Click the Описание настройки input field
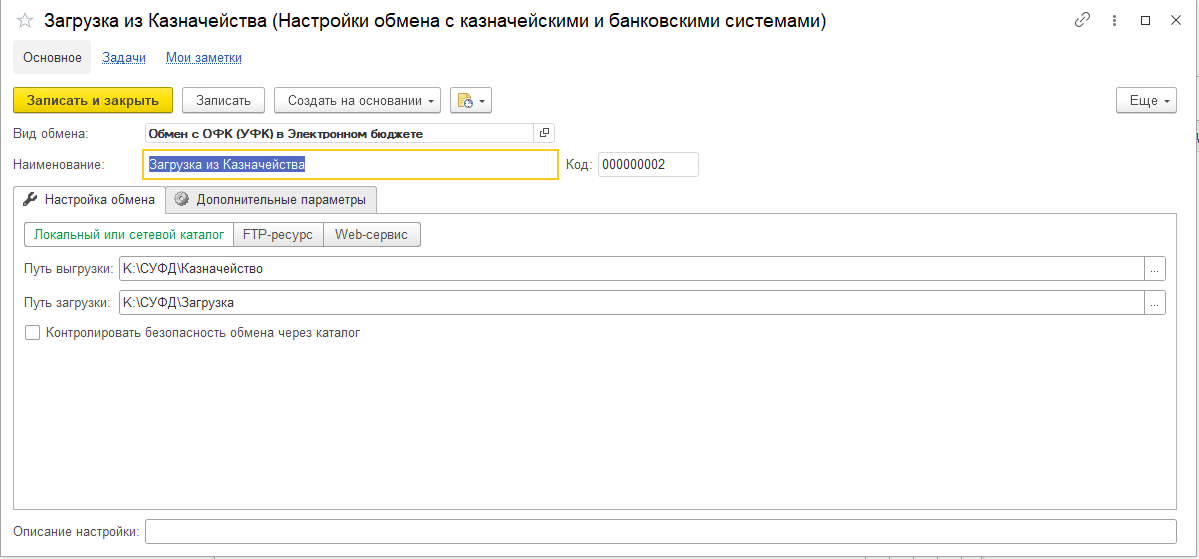1199x559 pixels. 660,531
